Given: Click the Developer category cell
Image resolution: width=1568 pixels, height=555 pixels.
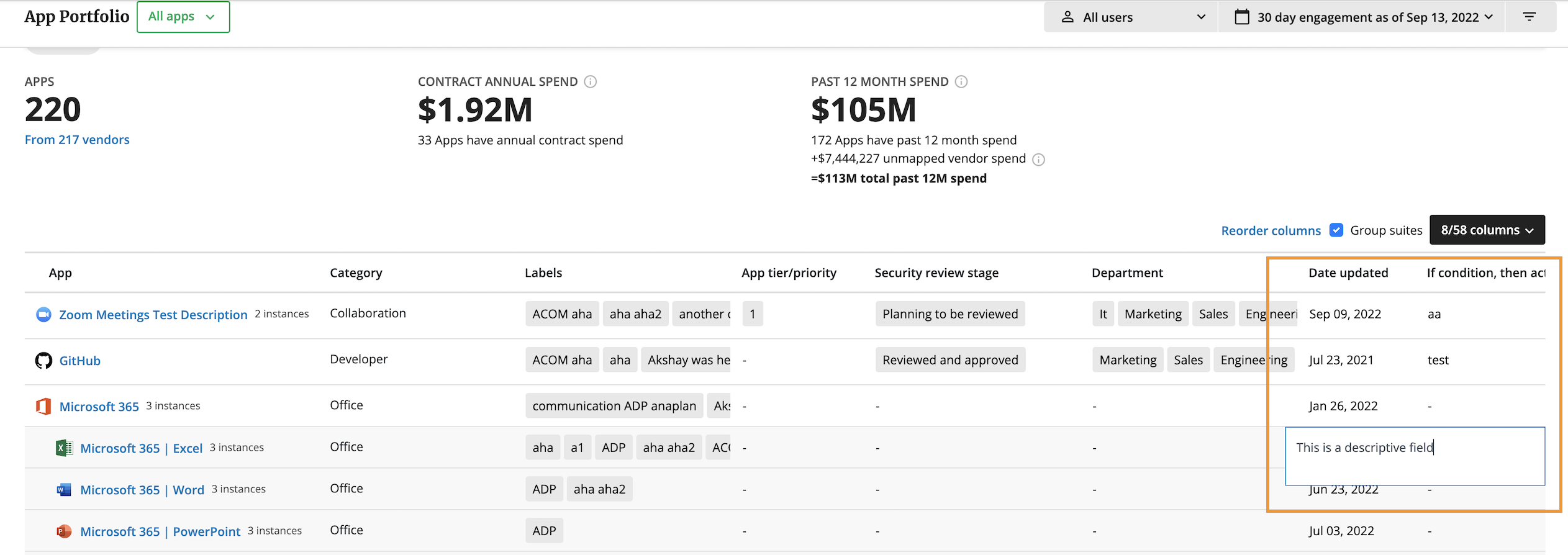Looking at the screenshot, I should [x=358, y=359].
